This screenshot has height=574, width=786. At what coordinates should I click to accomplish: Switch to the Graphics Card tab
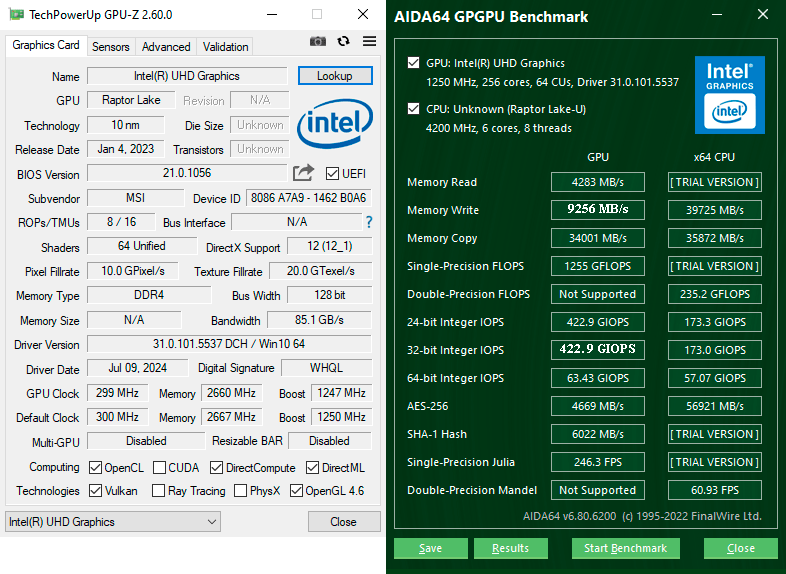pos(46,45)
